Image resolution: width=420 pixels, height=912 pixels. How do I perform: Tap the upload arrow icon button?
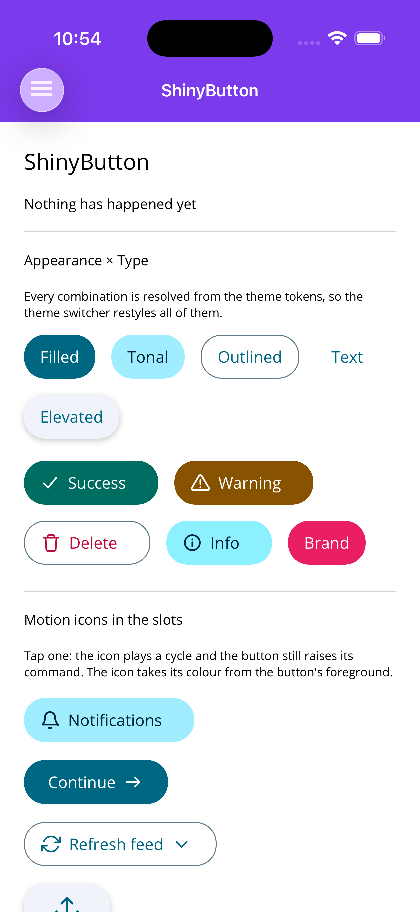point(67,899)
